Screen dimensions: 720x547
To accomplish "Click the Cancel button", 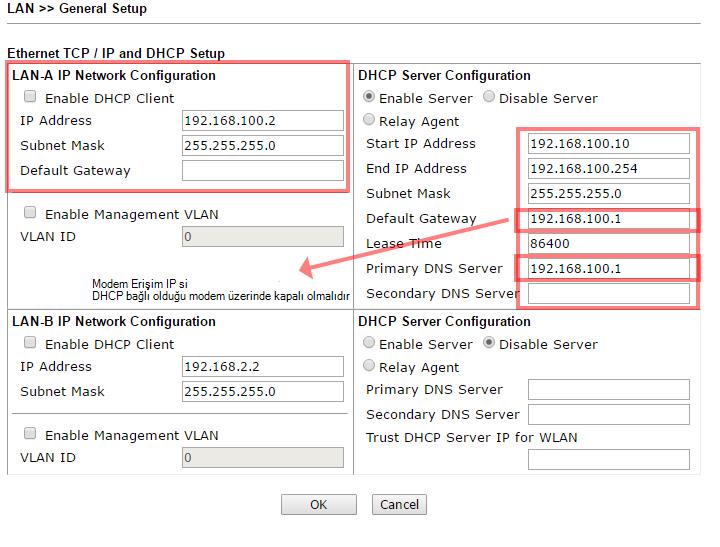I will pos(399,504).
